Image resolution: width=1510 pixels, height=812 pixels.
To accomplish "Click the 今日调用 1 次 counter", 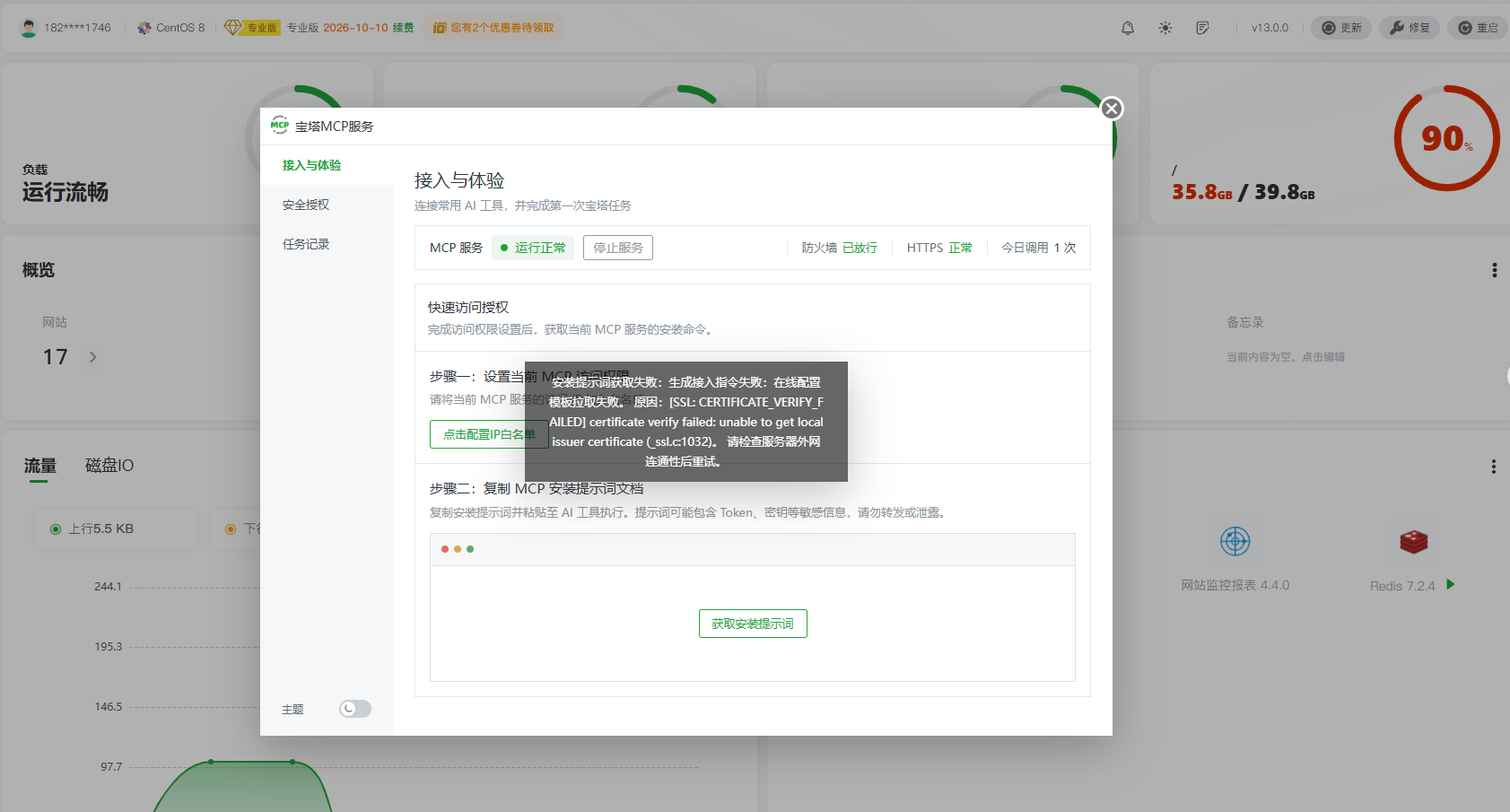I will [1039, 248].
